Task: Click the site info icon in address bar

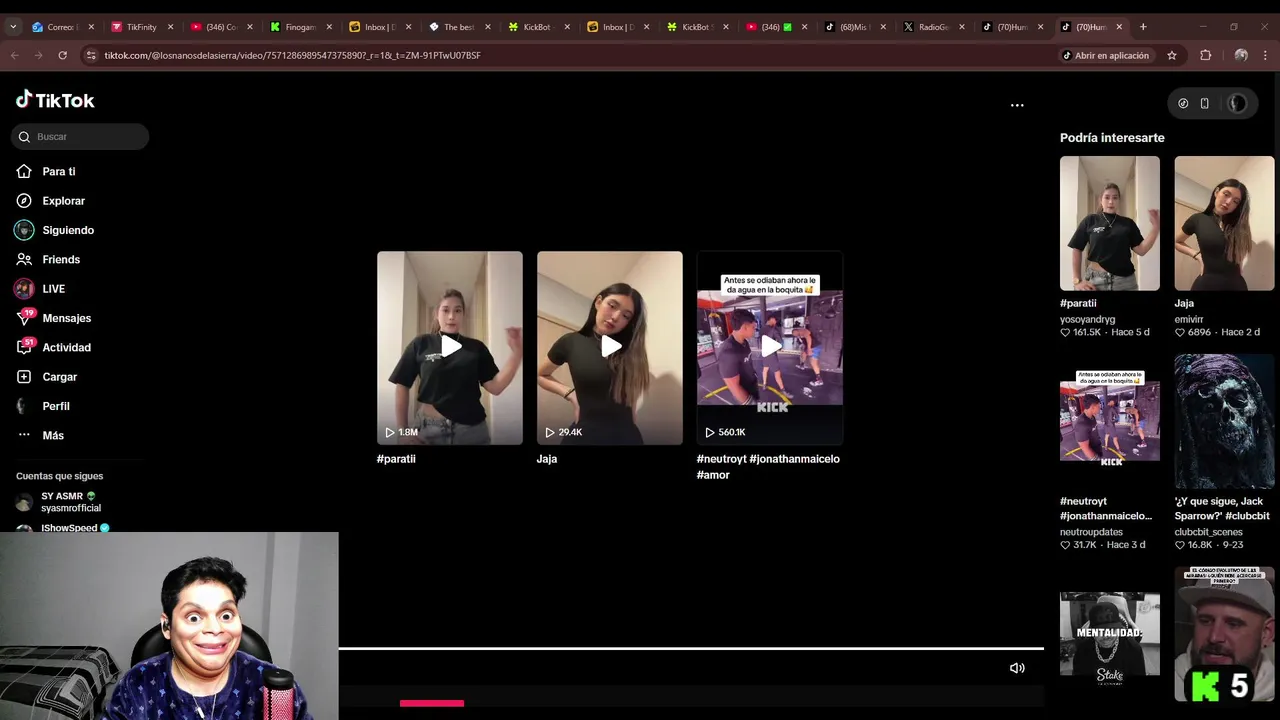Action: point(91,55)
